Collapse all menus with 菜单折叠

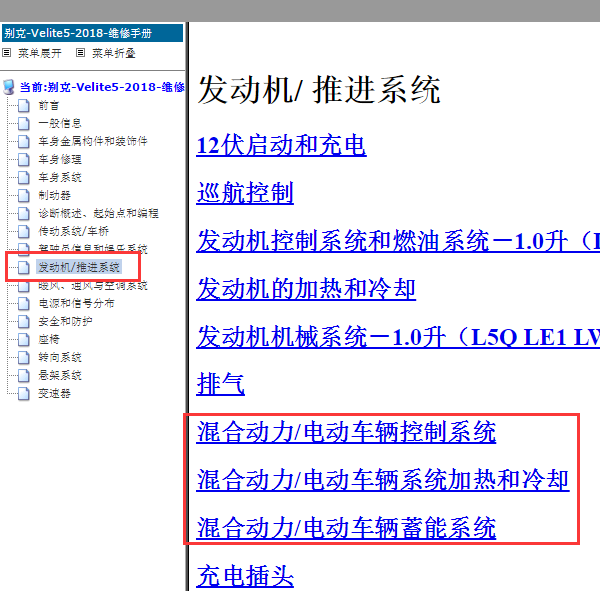114,53
